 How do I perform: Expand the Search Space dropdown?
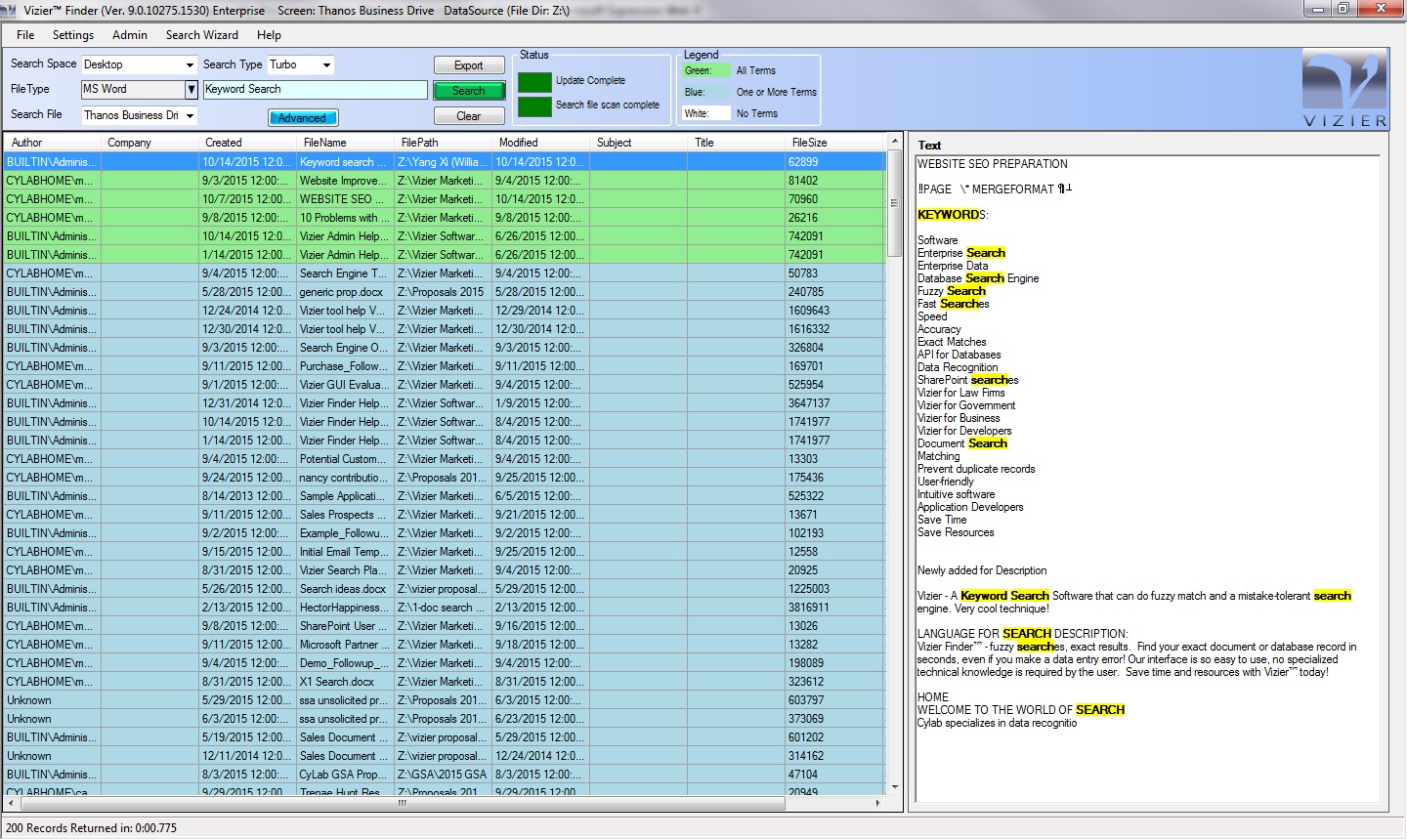point(190,65)
